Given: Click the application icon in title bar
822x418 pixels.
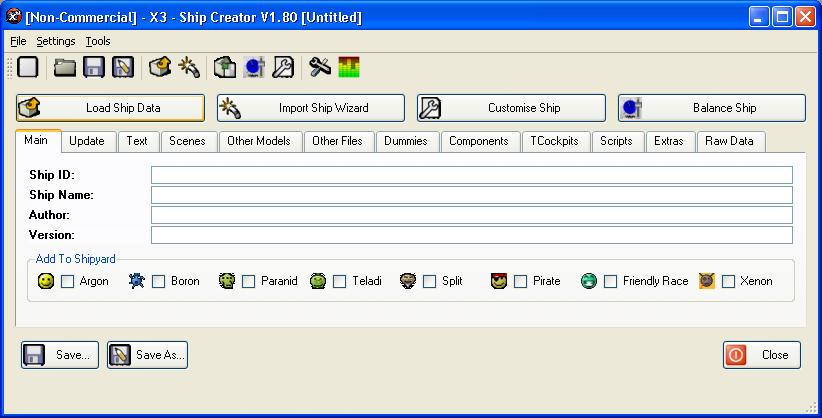Looking at the screenshot, I should click(x=14, y=17).
